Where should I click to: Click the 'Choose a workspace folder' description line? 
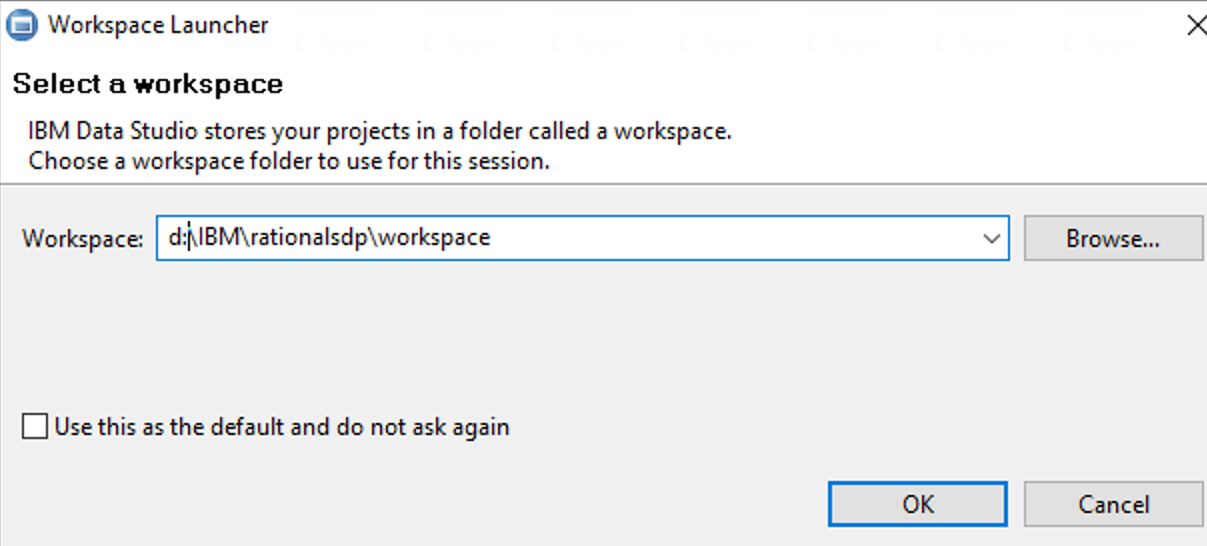click(289, 160)
